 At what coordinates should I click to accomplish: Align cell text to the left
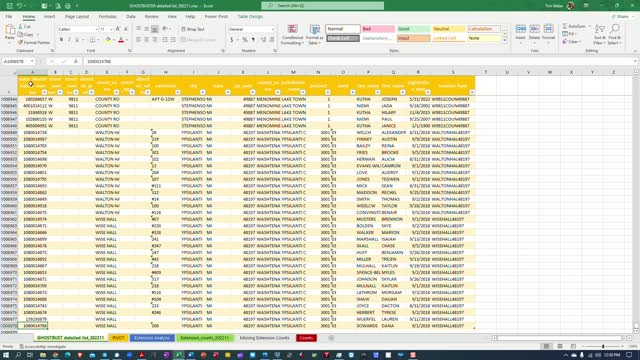(138, 40)
